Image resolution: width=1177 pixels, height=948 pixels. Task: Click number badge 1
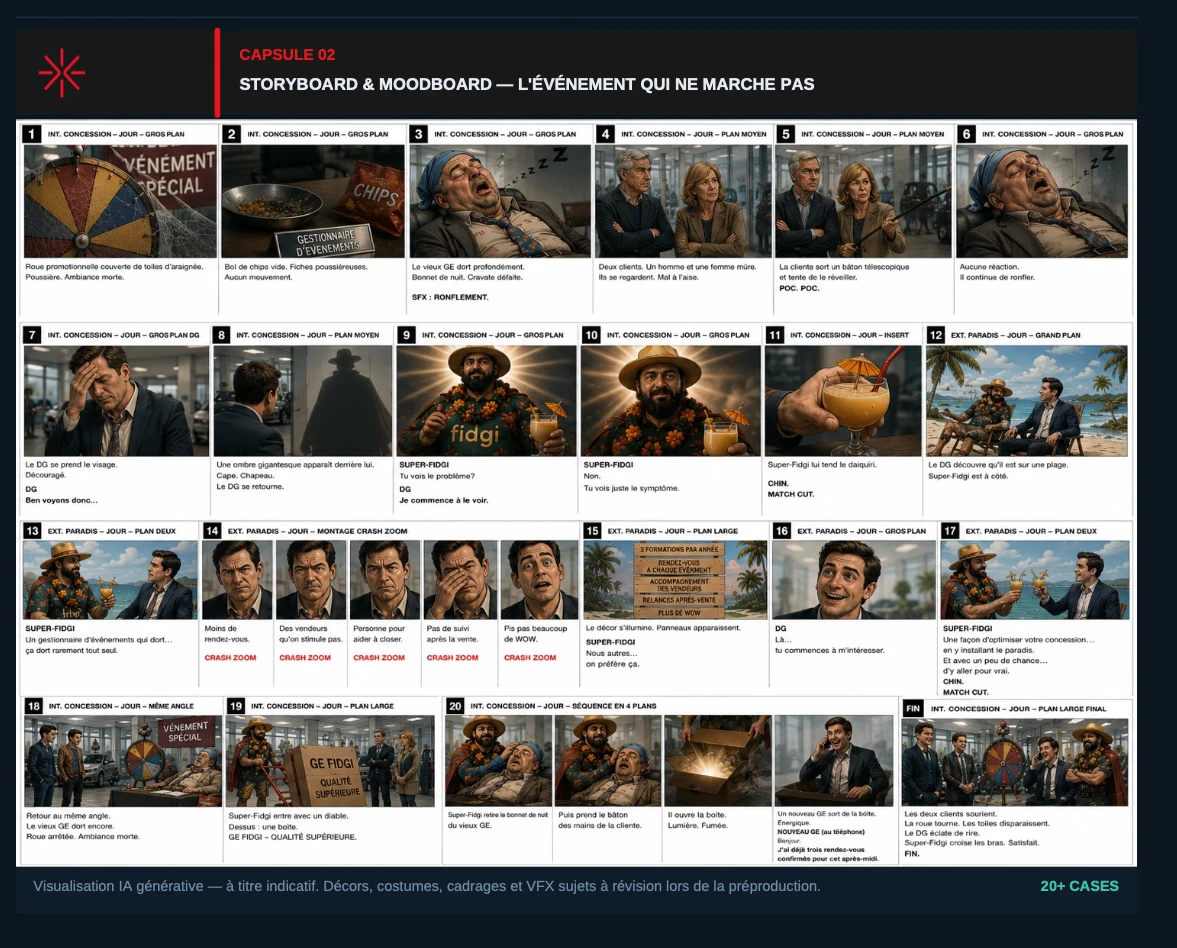32,134
